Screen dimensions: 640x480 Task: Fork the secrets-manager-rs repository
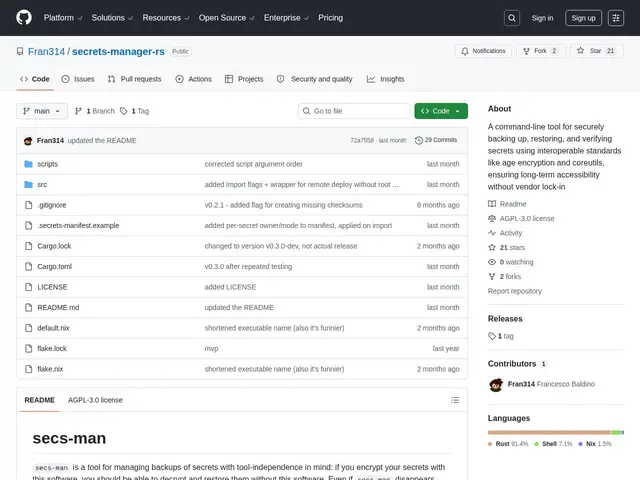(x=541, y=51)
